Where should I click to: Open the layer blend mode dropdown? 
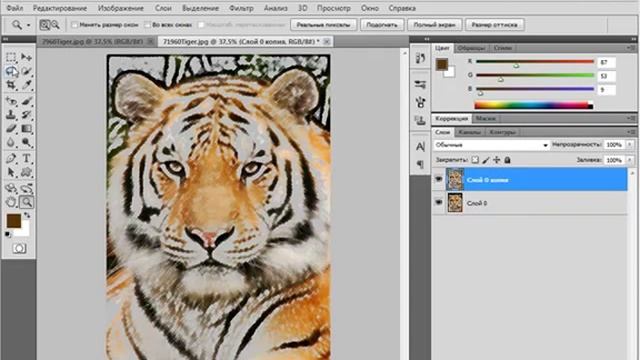tap(491, 145)
